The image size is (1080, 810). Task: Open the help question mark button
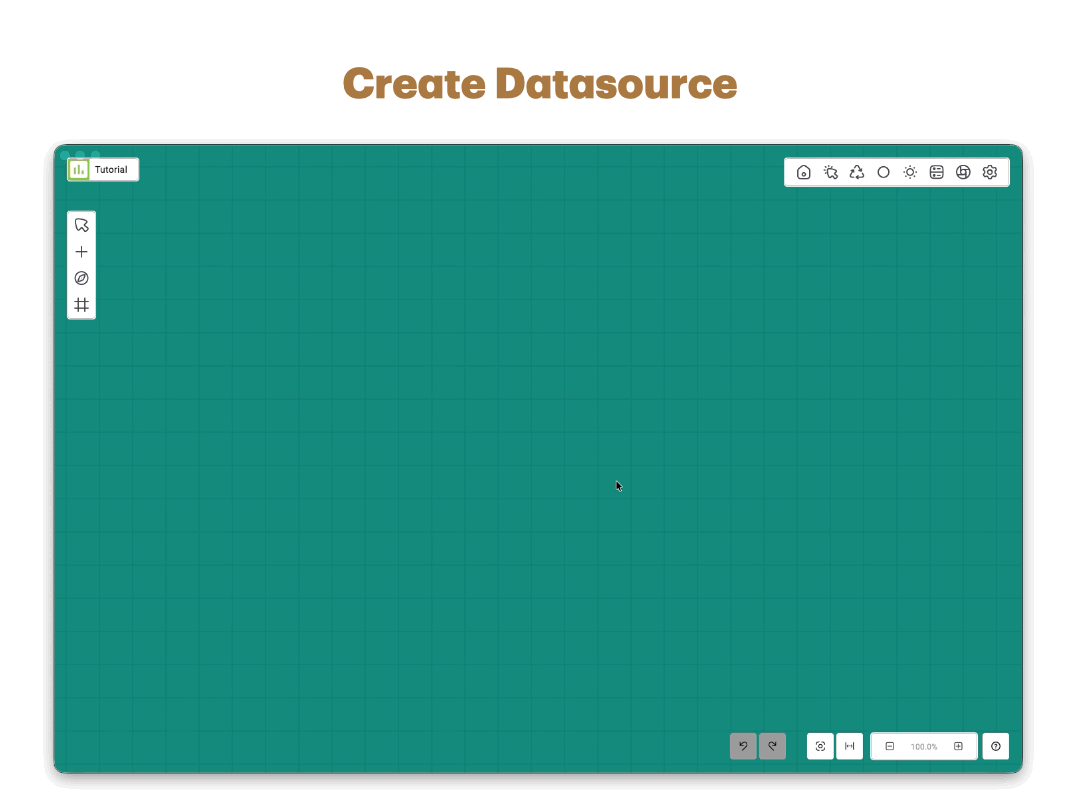995,746
